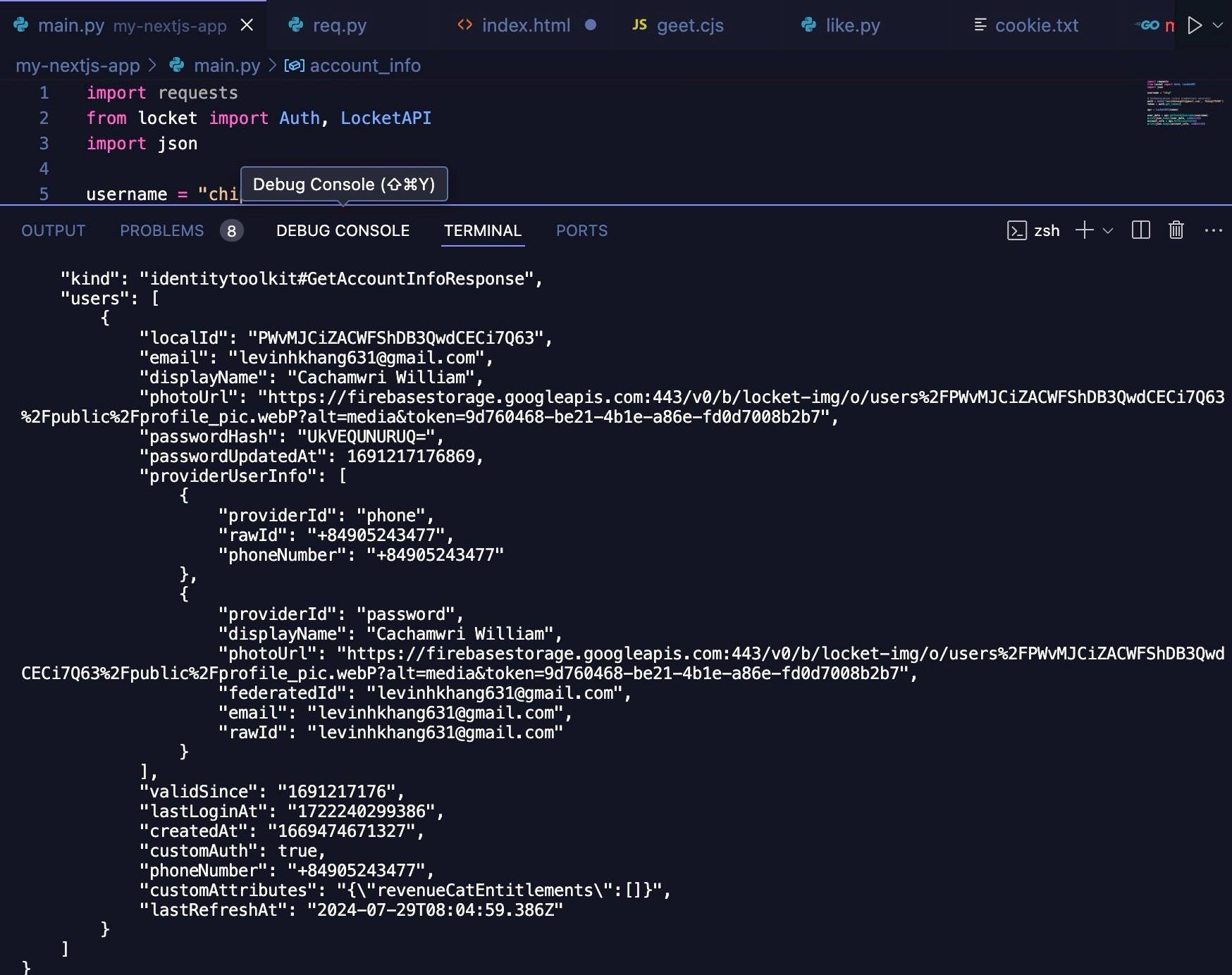This screenshot has width=1232, height=975.
Task: Expand the terminal launch profile dropdown
Action: (1108, 230)
